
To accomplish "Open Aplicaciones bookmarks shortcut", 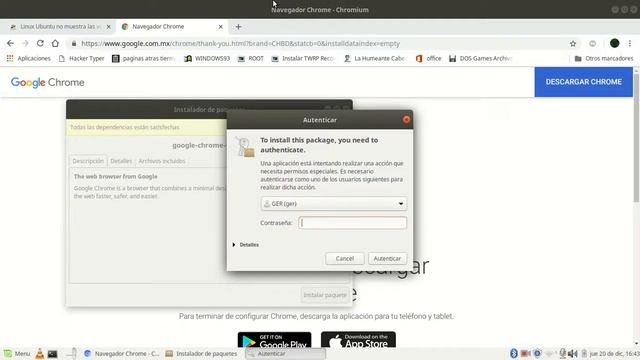I will (29, 58).
